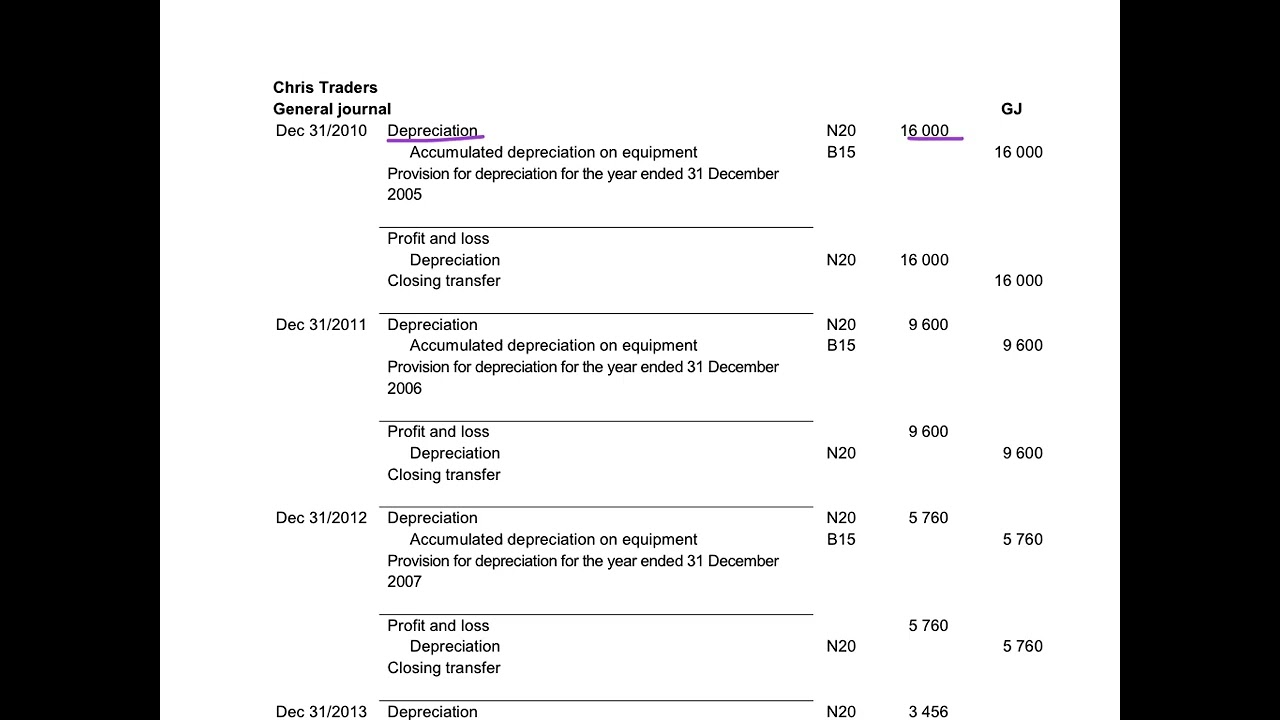Click the text ending in December 2005
Screen dimensions: 1280x720
click(x=583, y=184)
